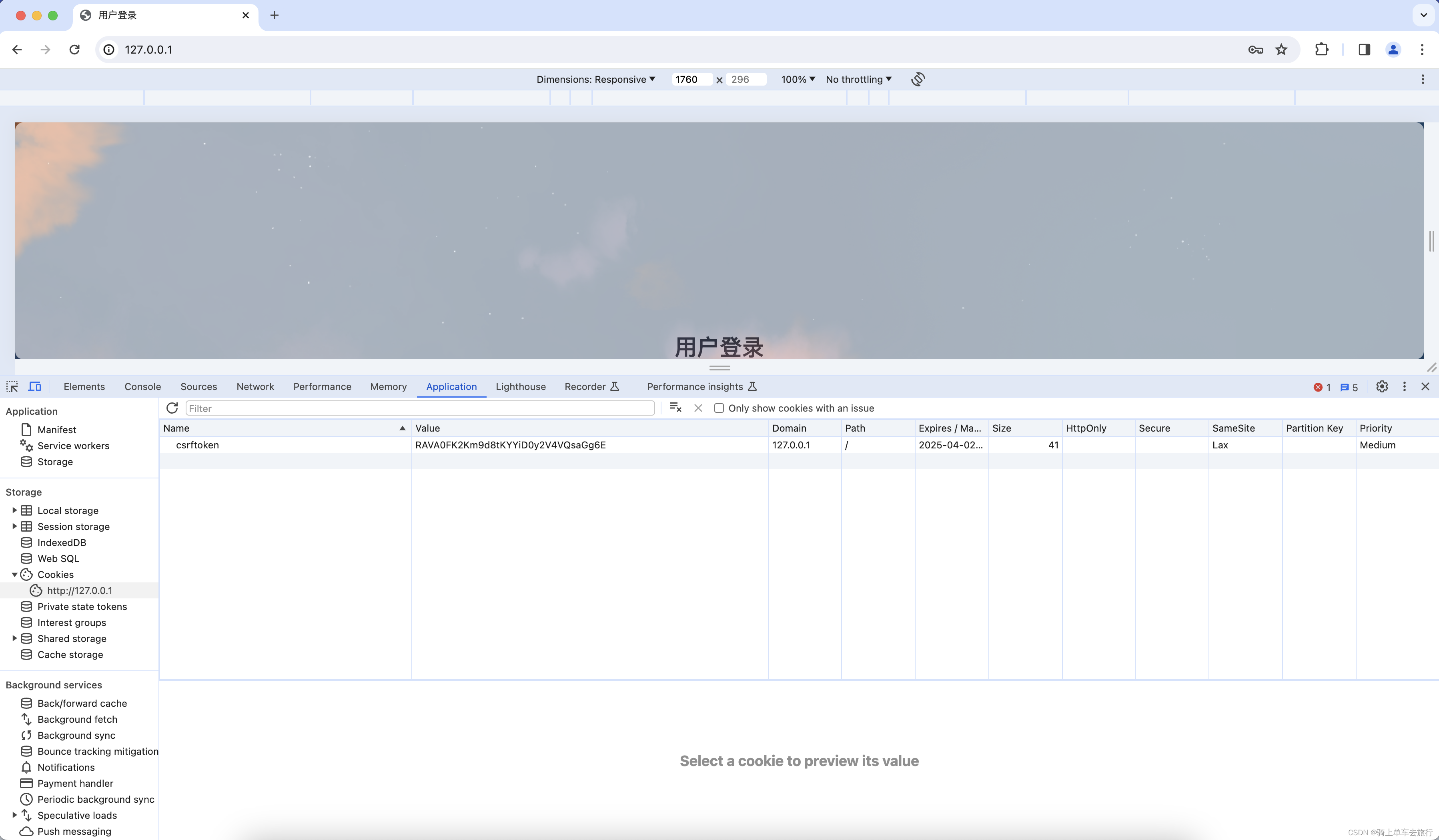Open the Performance insights tab

(702, 386)
